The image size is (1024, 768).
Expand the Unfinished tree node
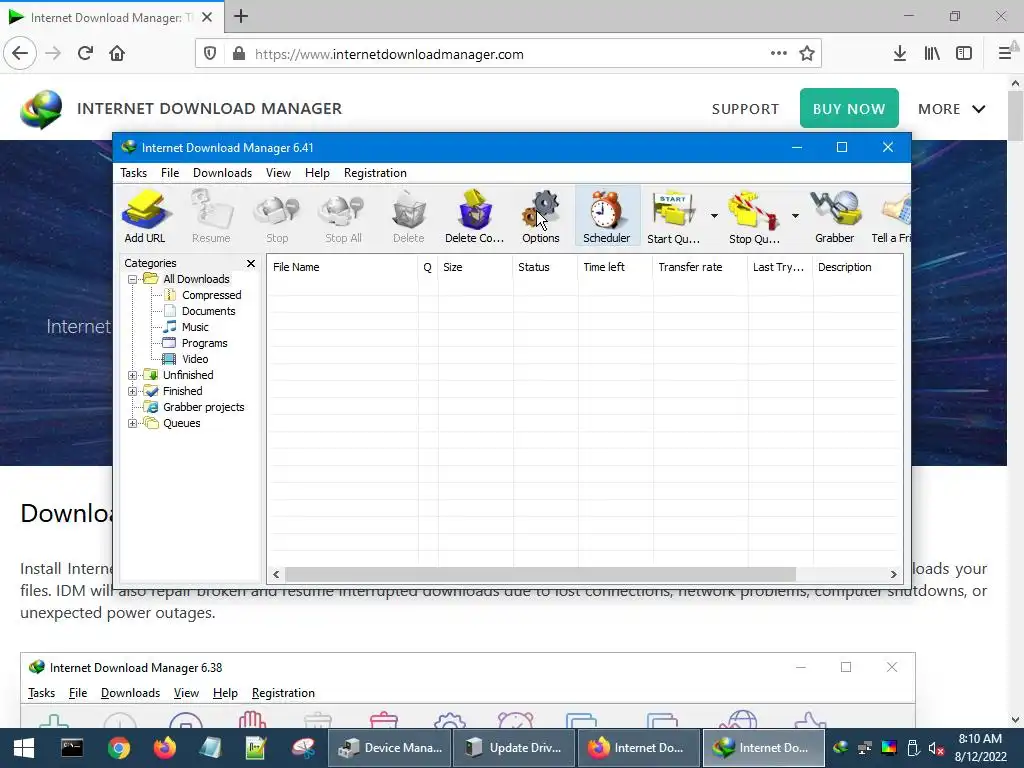[x=133, y=376]
